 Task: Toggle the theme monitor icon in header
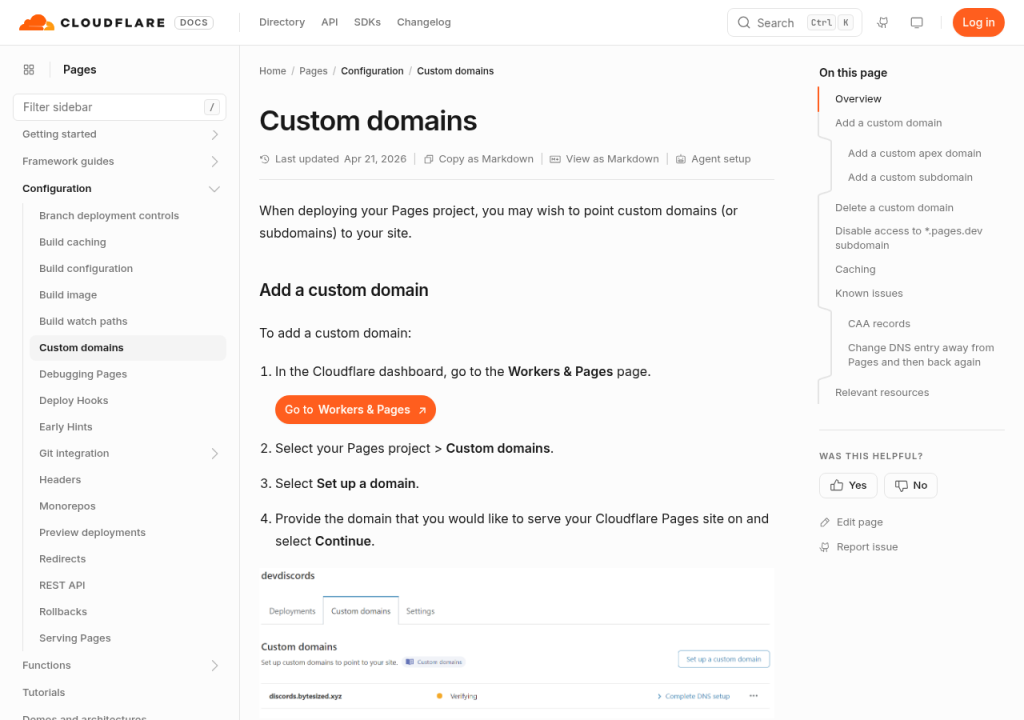(x=917, y=22)
